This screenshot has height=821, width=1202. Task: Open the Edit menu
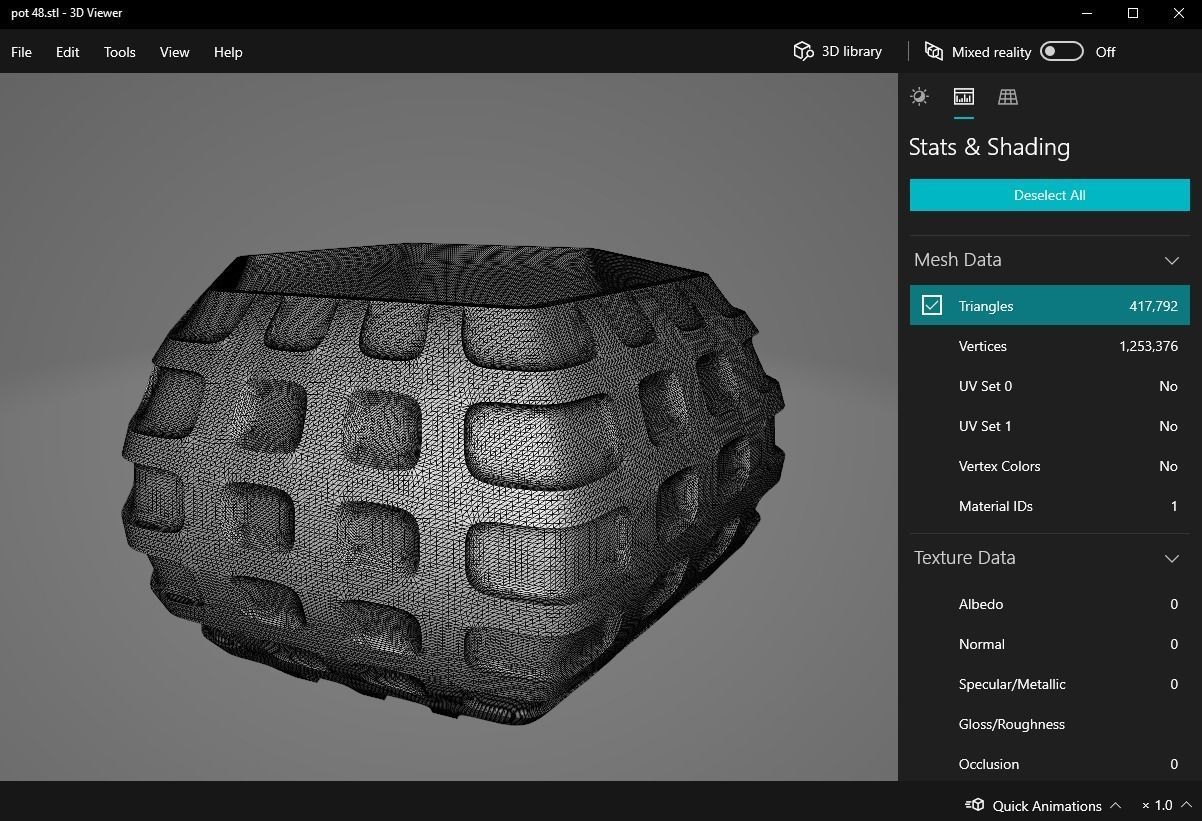67,52
